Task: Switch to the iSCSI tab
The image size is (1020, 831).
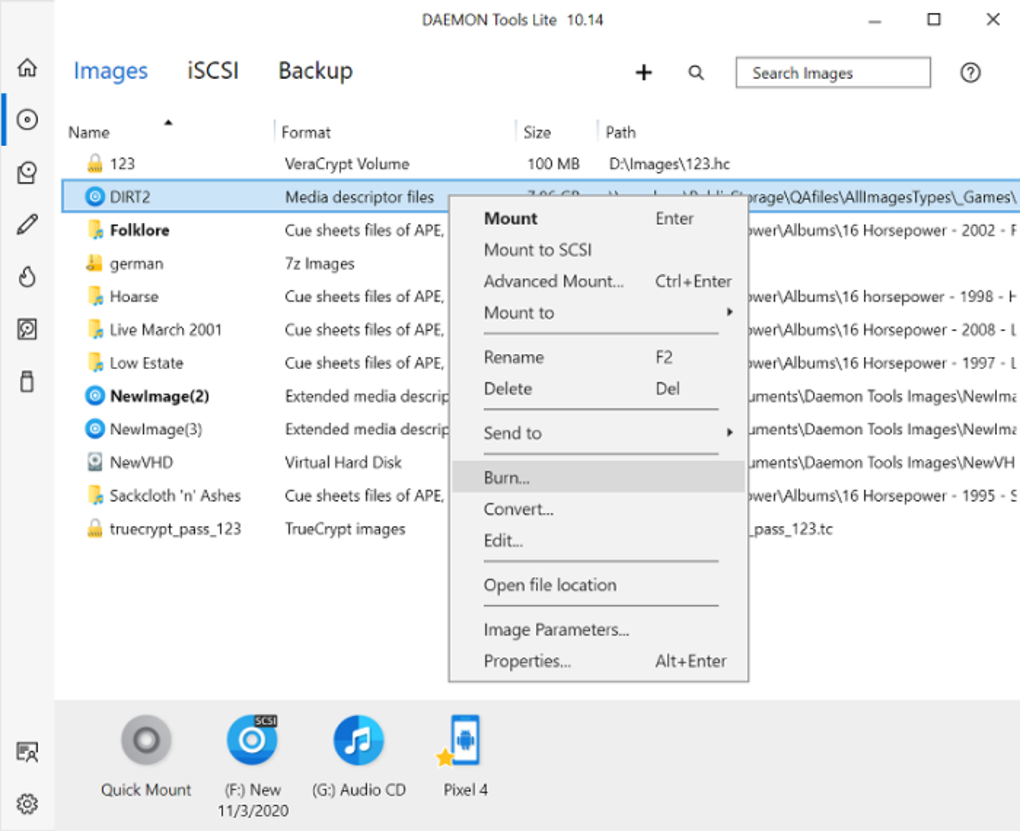Action: coord(213,71)
